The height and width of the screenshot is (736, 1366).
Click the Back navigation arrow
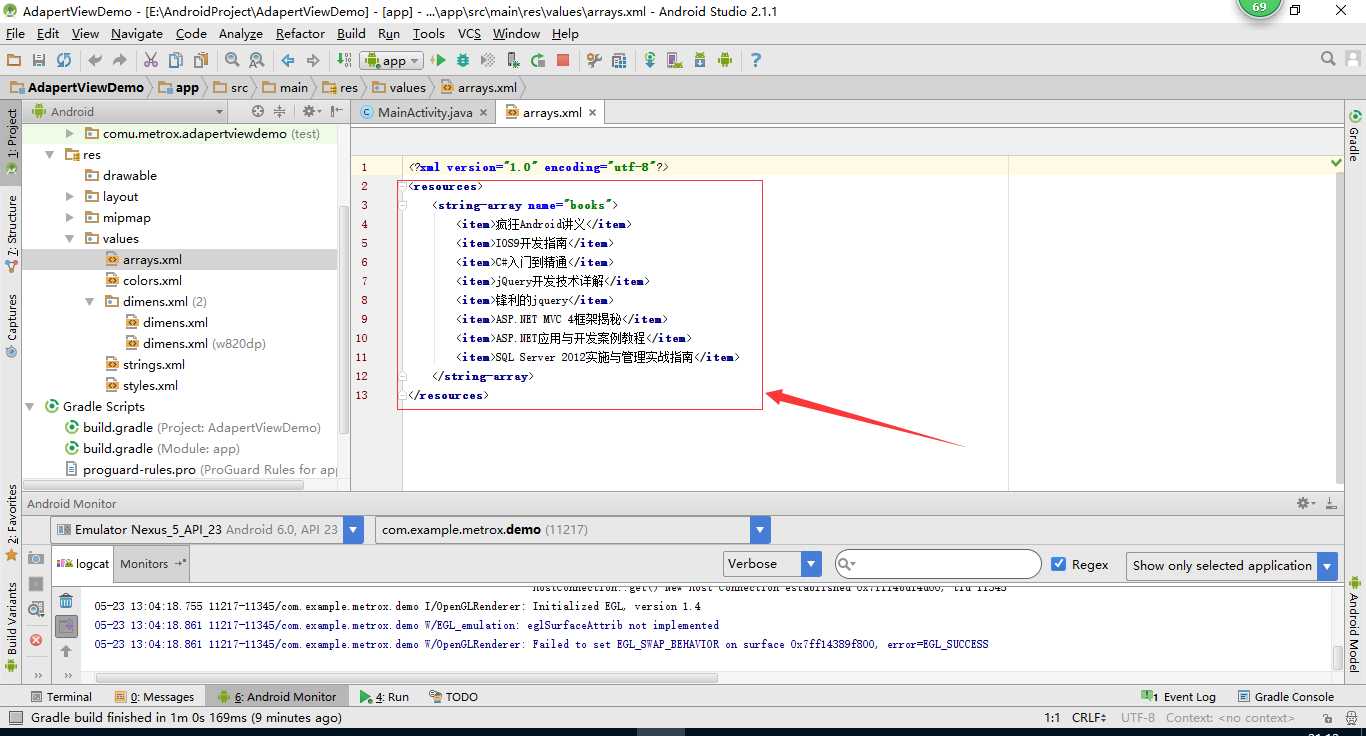[288, 61]
